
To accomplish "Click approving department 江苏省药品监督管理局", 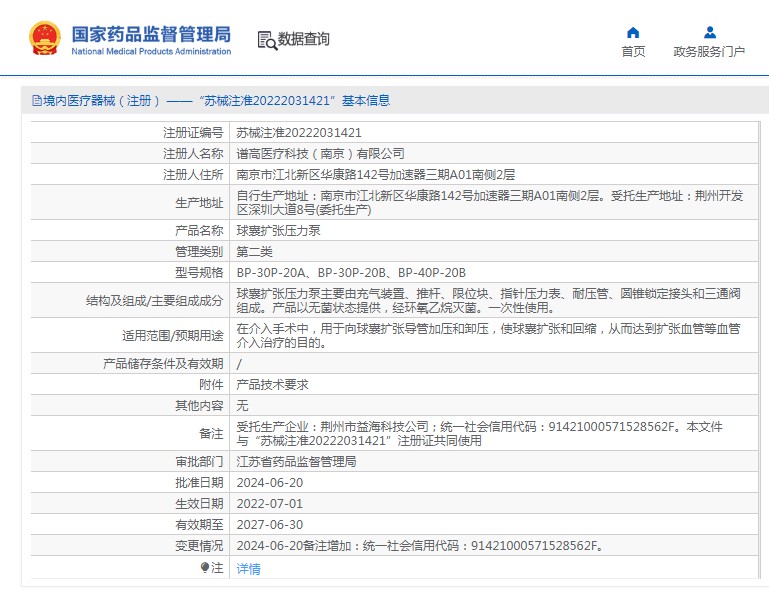I will [x=296, y=462].
